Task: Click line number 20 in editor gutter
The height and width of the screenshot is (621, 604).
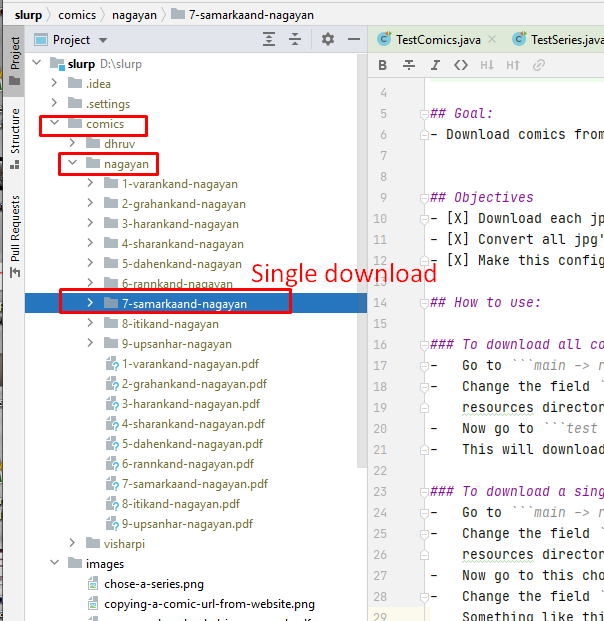Action: pyautogui.click(x=380, y=429)
